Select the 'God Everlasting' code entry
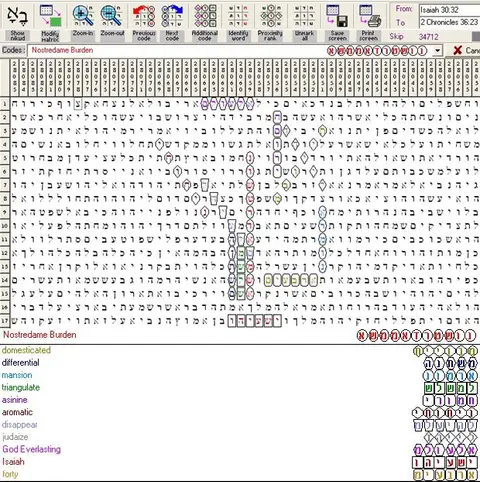The image size is (480, 482). click(31, 449)
